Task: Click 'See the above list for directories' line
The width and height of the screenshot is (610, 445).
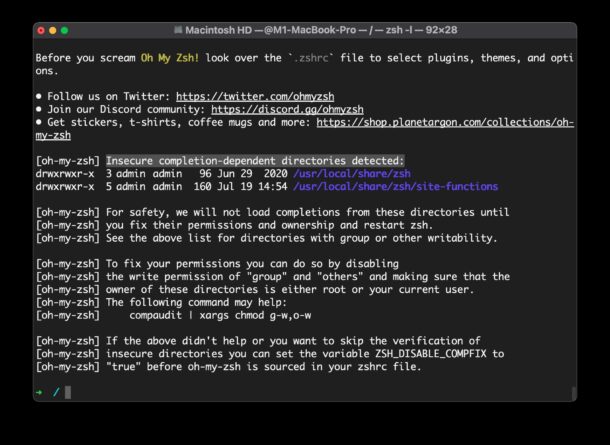Action: click(266, 238)
